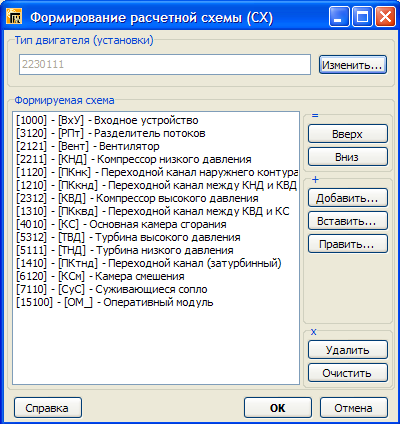Image resolution: width=400 pixels, height=424 pixels.
Task: Click the Вставить... button
Action: (x=348, y=221)
